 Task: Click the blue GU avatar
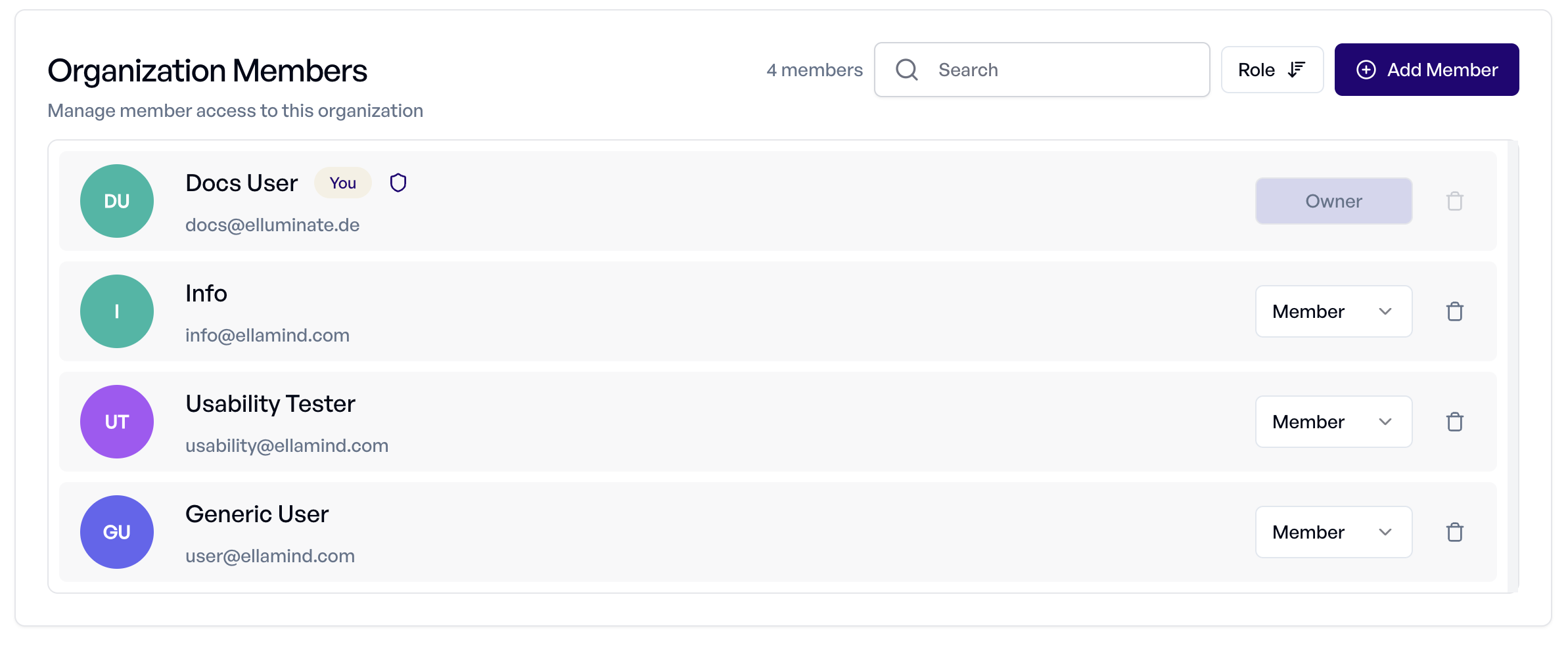point(117,532)
